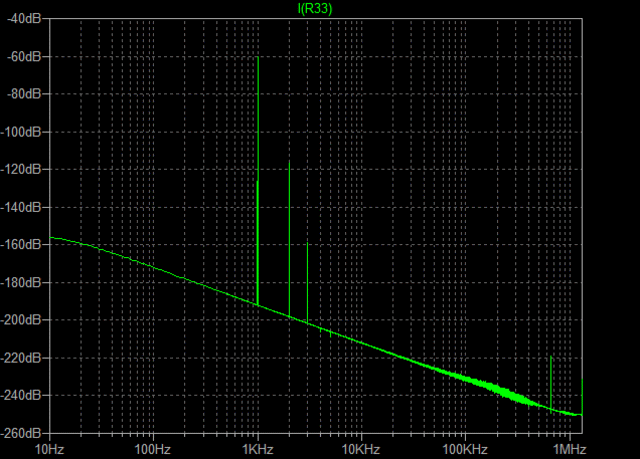This screenshot has height=459, width=640.
Task: Click the -180dB axis label
Action: (21, 282)
